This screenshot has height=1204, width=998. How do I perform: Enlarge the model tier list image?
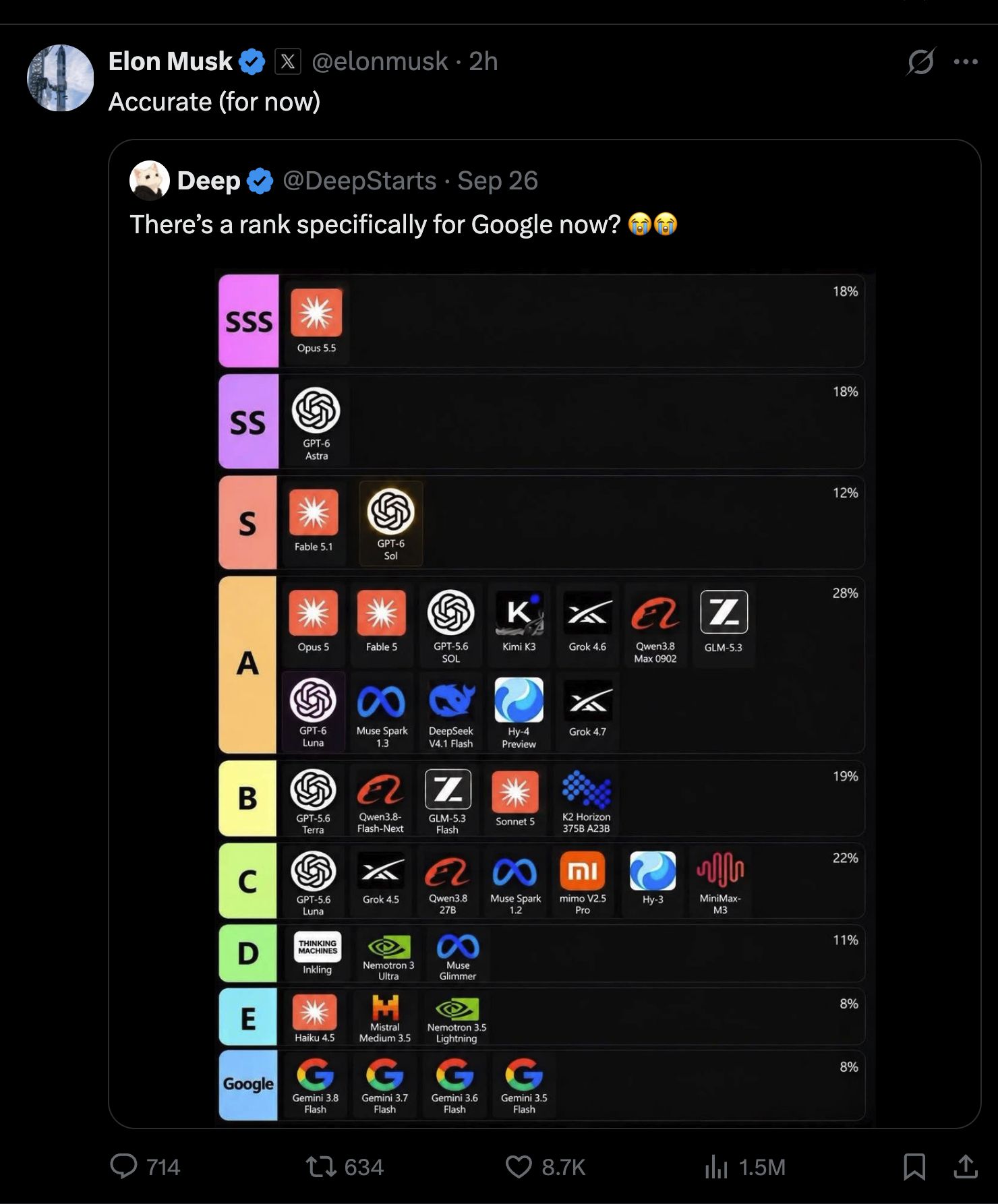pos(545,698)
